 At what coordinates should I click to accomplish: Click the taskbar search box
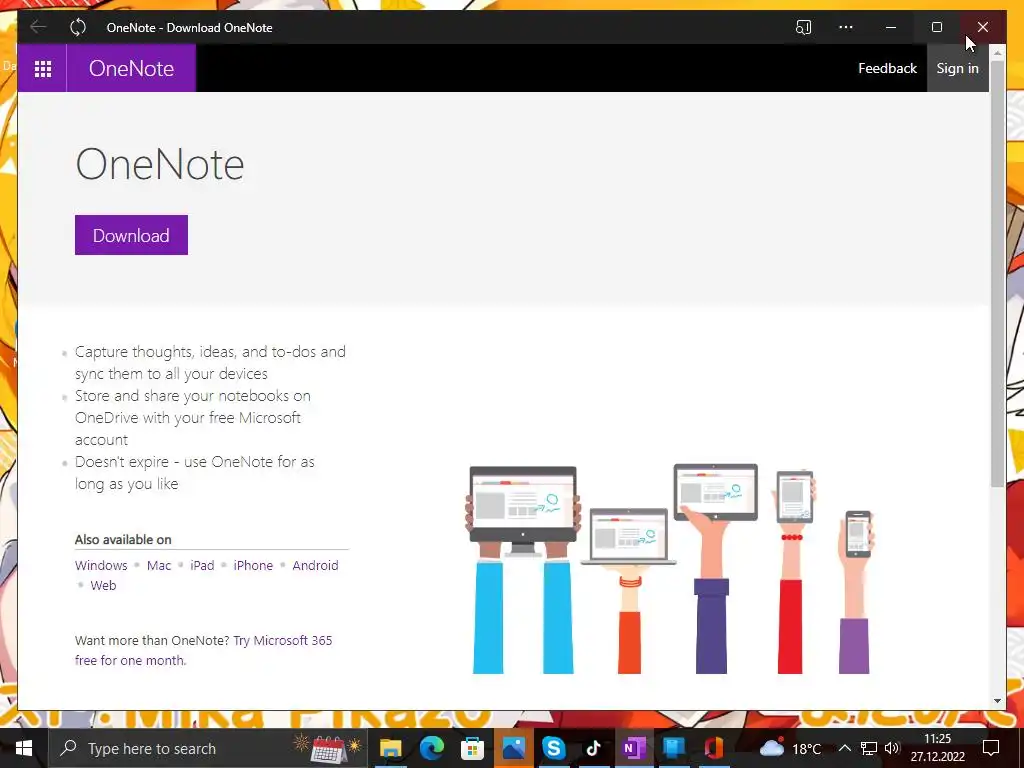click(208, 748)
